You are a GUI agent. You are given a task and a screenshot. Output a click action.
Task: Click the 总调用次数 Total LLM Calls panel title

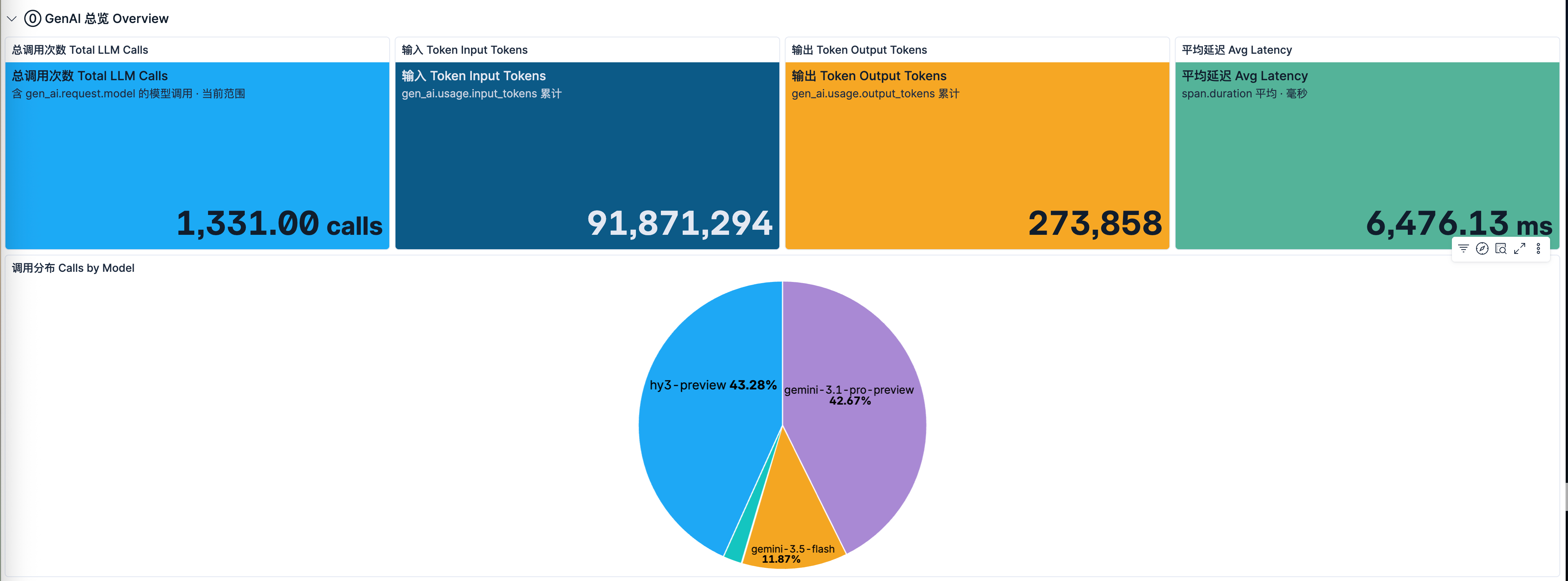(x=80, y=50)
